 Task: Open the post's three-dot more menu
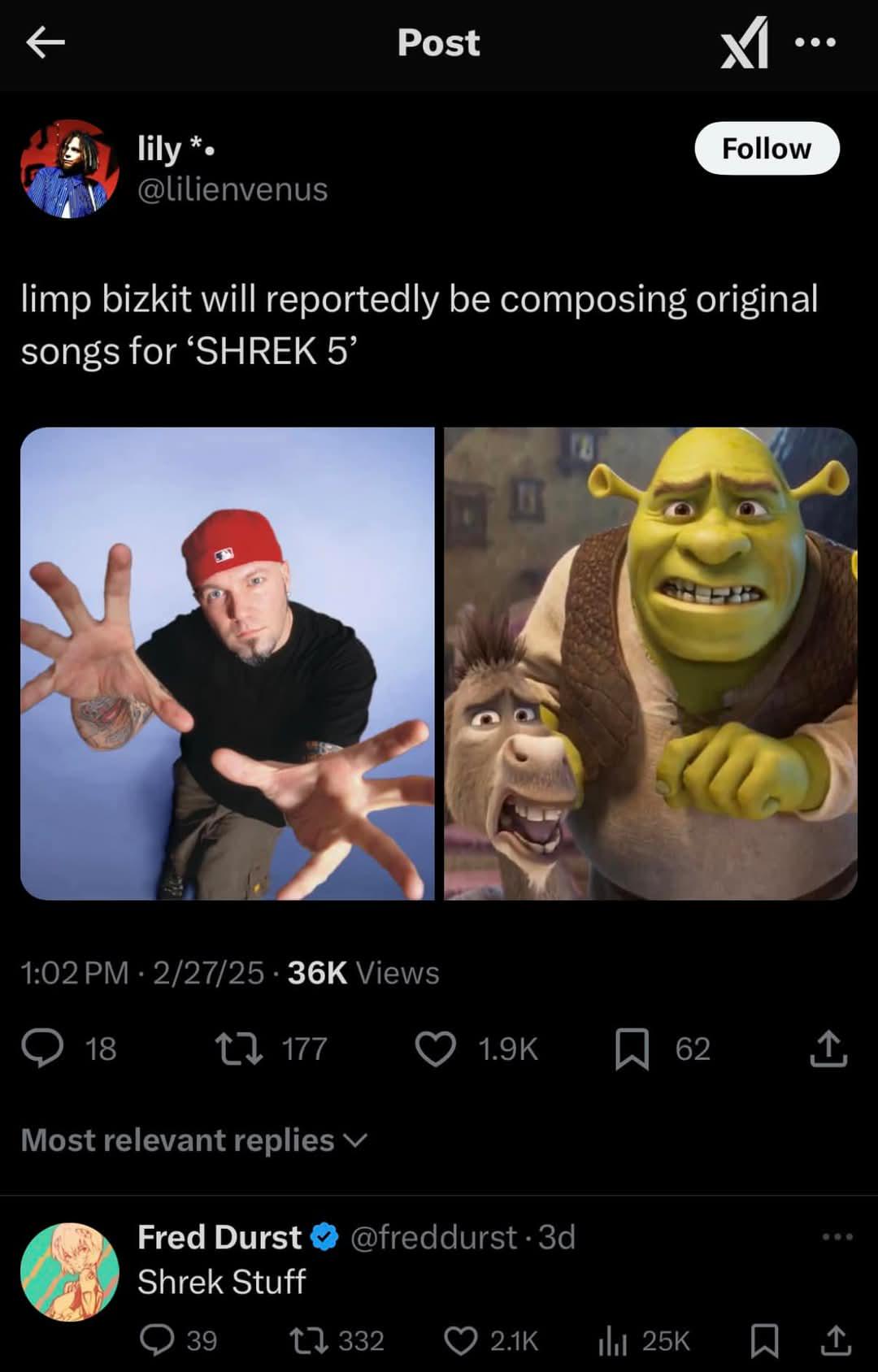coord(815,42)
